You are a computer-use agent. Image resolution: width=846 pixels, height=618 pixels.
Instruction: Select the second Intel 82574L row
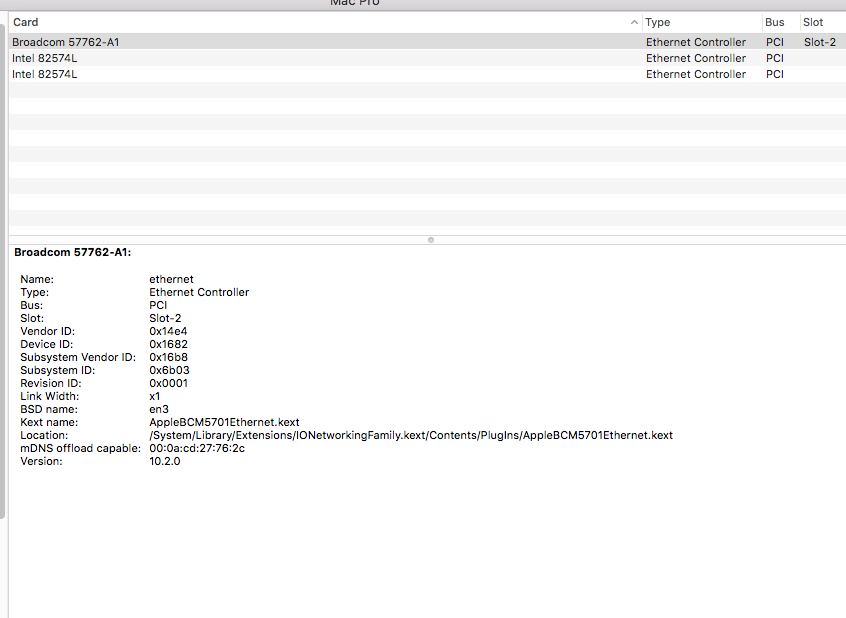(427, 74)
